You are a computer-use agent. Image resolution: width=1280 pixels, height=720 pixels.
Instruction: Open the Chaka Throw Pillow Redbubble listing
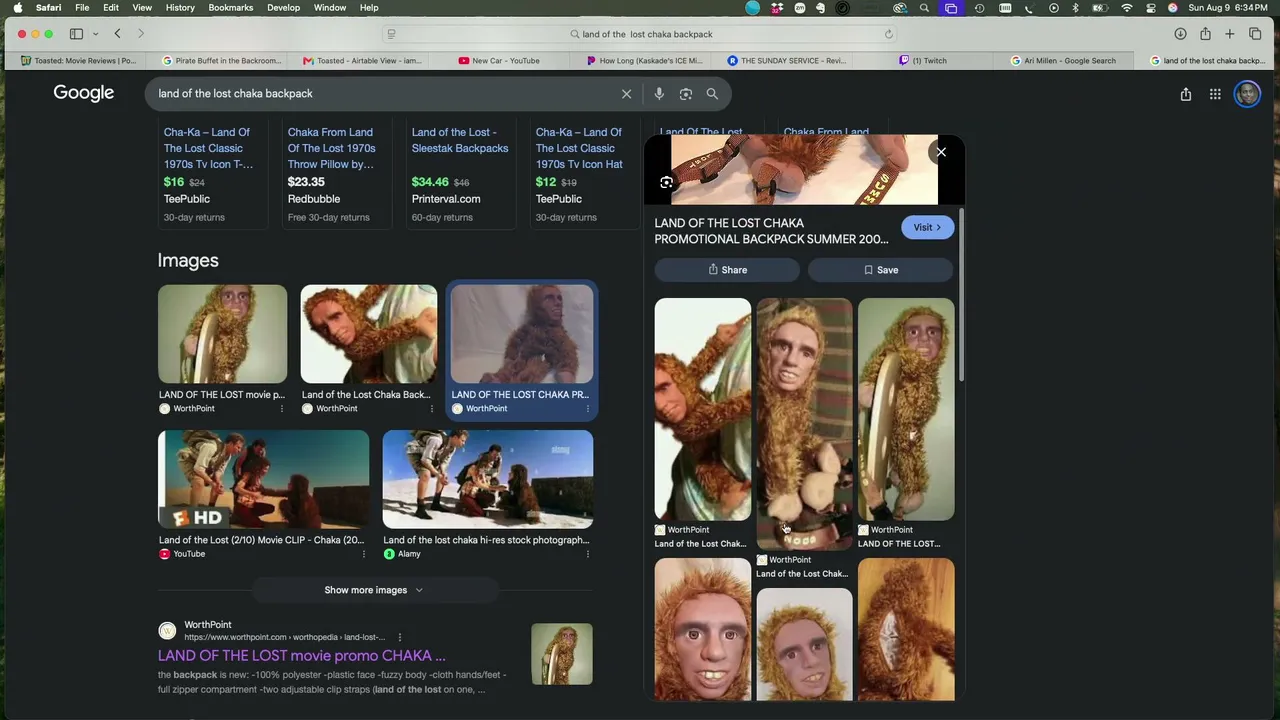[x=332, y=148]
